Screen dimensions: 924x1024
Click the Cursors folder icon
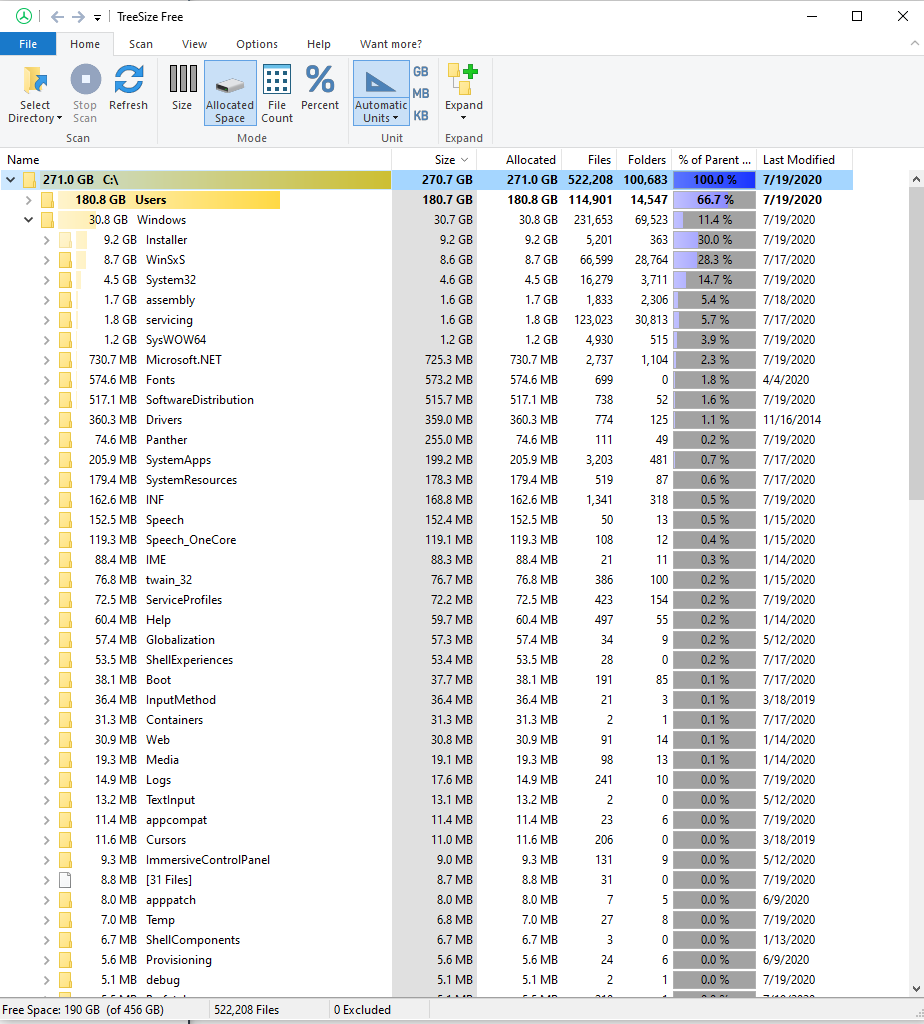65,840
